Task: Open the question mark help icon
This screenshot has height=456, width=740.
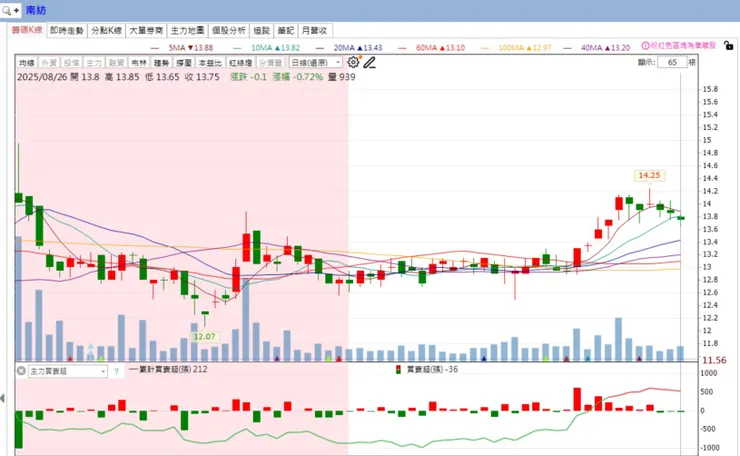Action: click(116, 372)
